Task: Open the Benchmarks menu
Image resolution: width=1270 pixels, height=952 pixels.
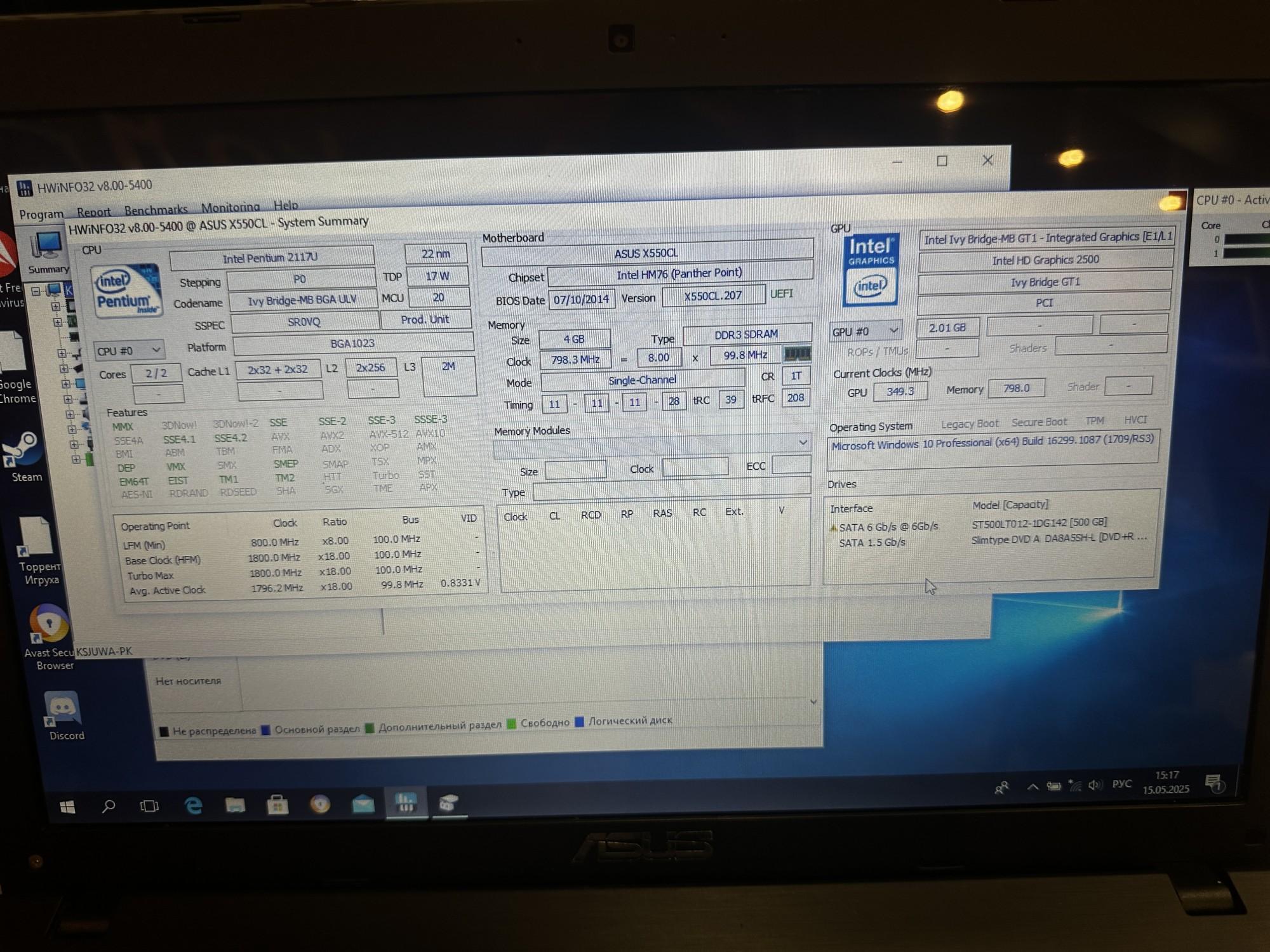Action: (x=156, y=209)
